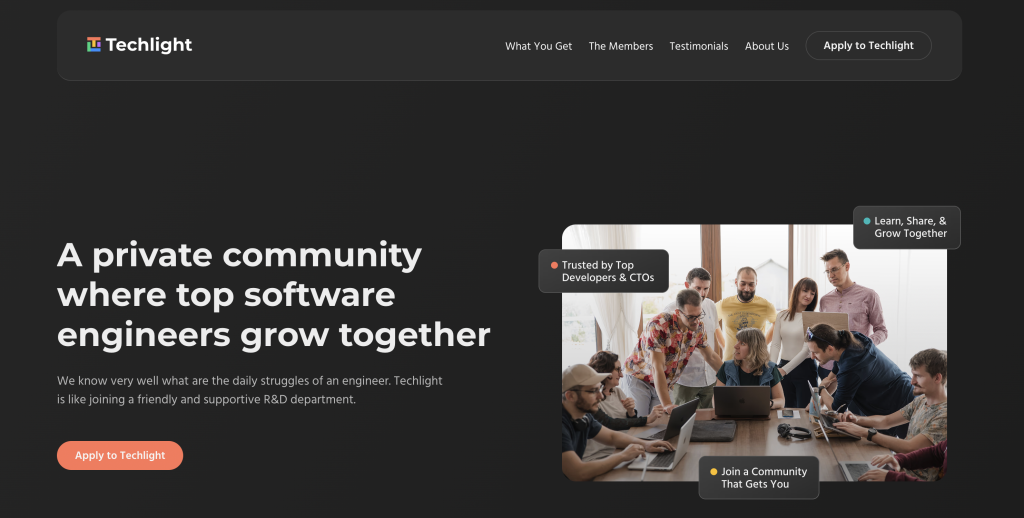Screen dimensions: 1024x518
Task: Navigate to About Us
Action: click(x=767, y=46)
